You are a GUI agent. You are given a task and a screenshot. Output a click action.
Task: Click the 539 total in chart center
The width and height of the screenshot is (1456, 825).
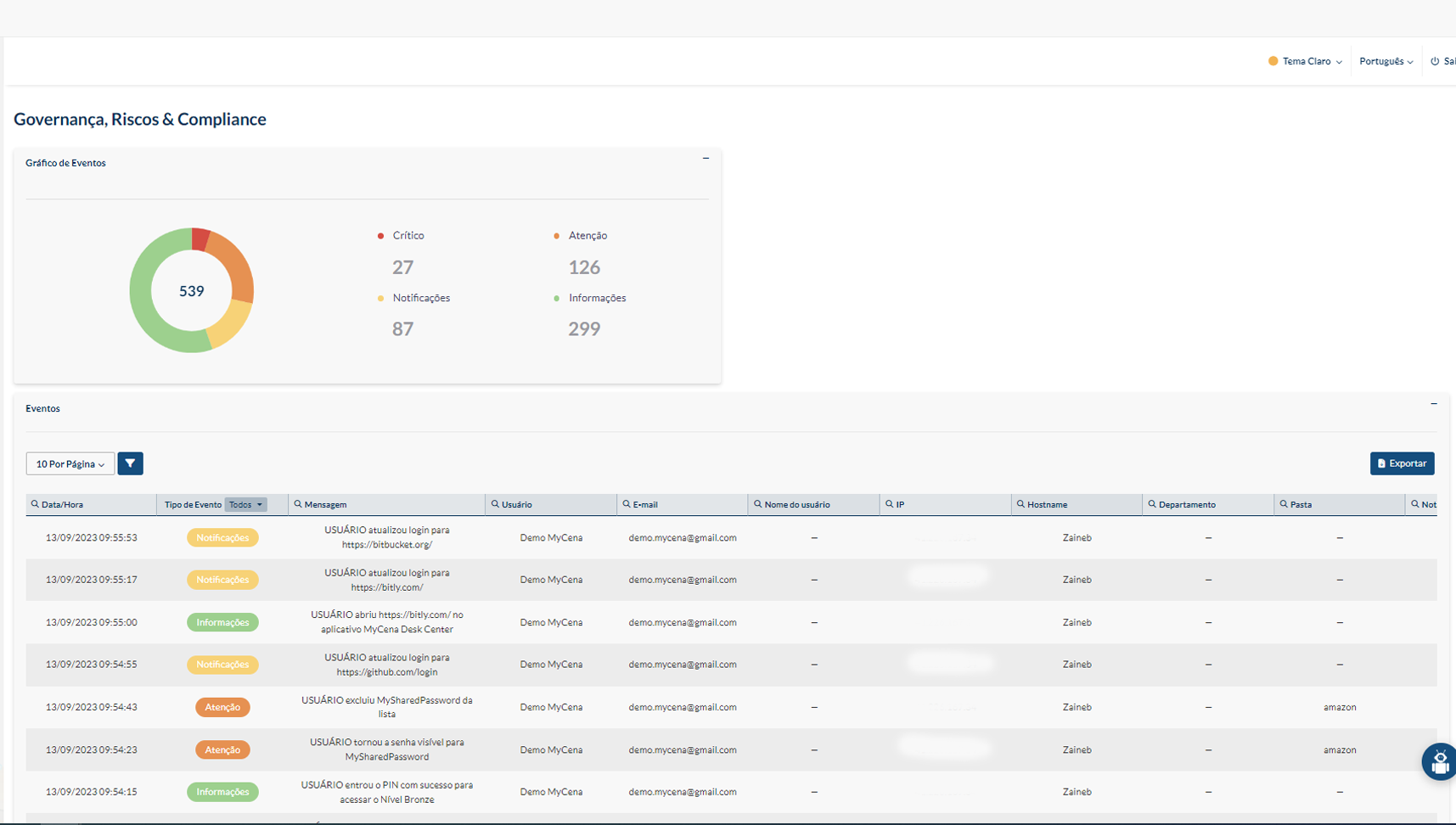tap(192, 291)
